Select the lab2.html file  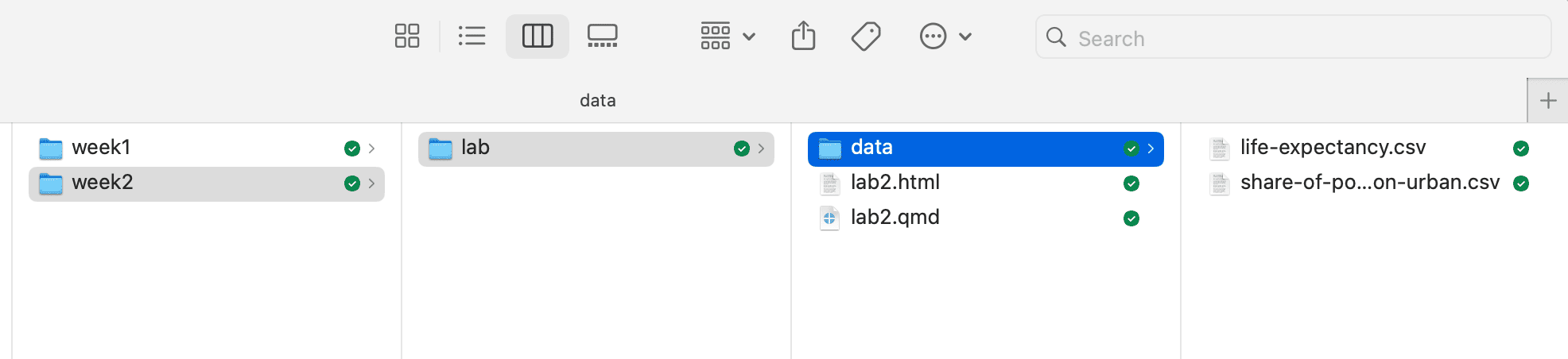895,183
